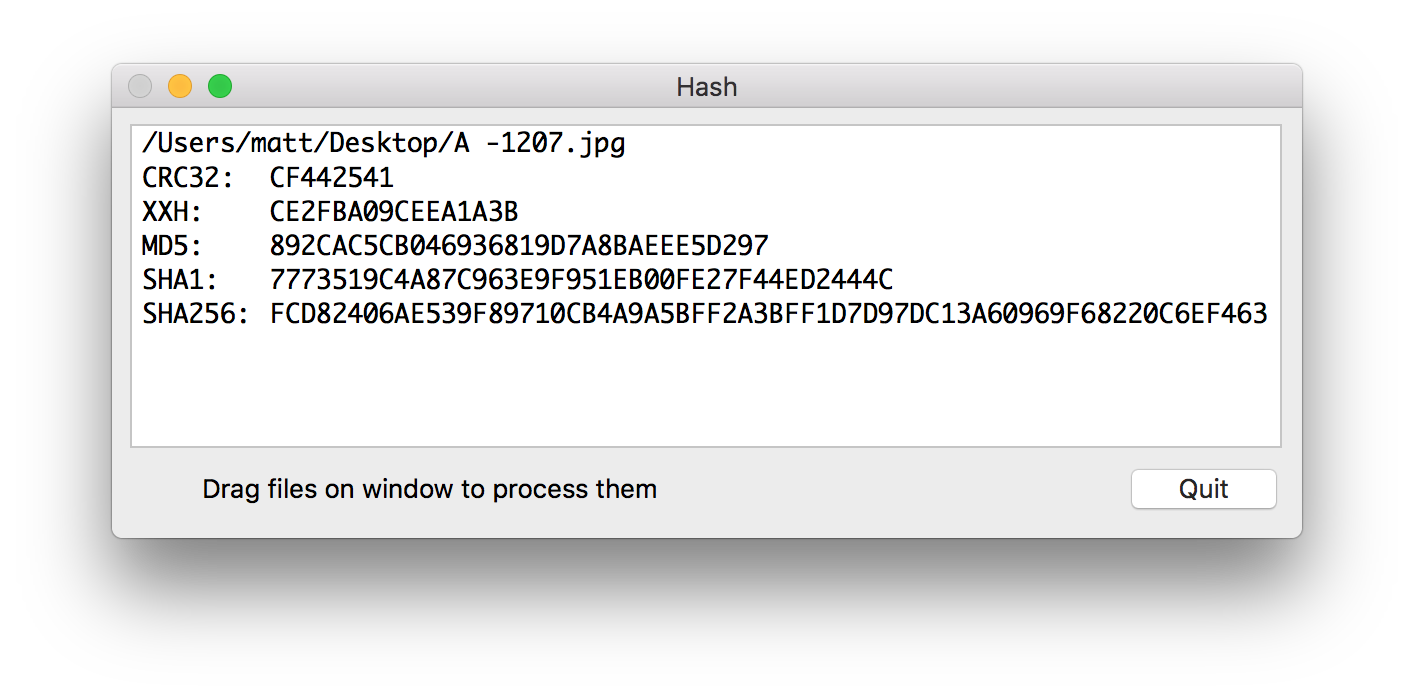Place cursor in the SHA256 hash value
The image size is (1414, 698).
pos(768,314)
